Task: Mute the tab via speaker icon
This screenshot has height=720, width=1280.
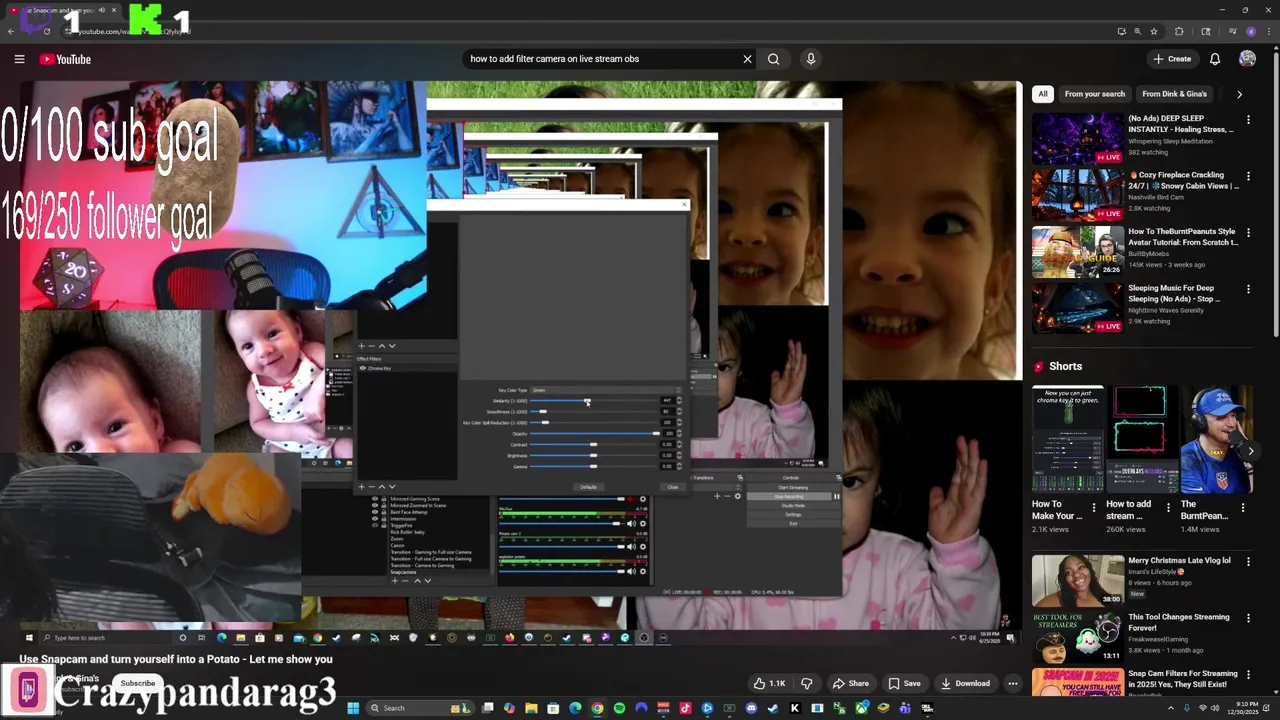Action: pos(101,10)
